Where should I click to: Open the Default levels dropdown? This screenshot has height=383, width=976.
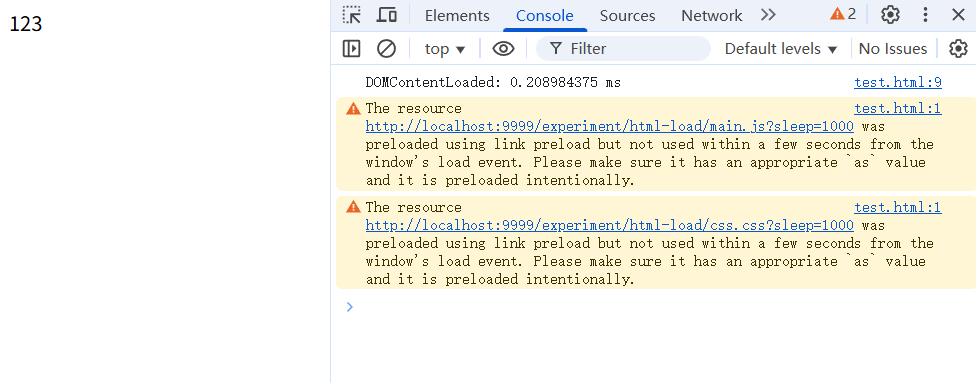[x=781, y=49]
